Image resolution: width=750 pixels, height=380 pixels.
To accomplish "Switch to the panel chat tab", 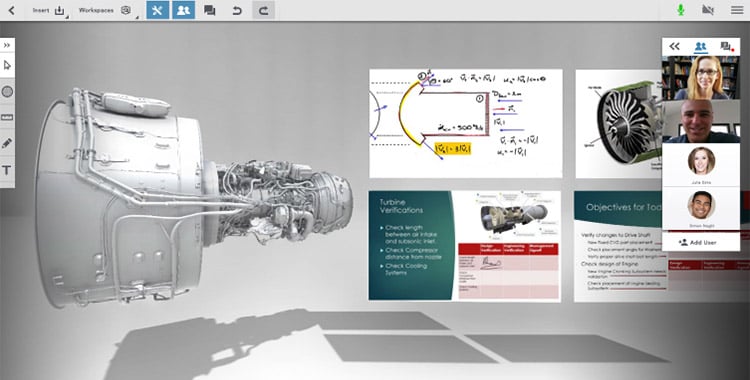I will click(x=727, y=46).
